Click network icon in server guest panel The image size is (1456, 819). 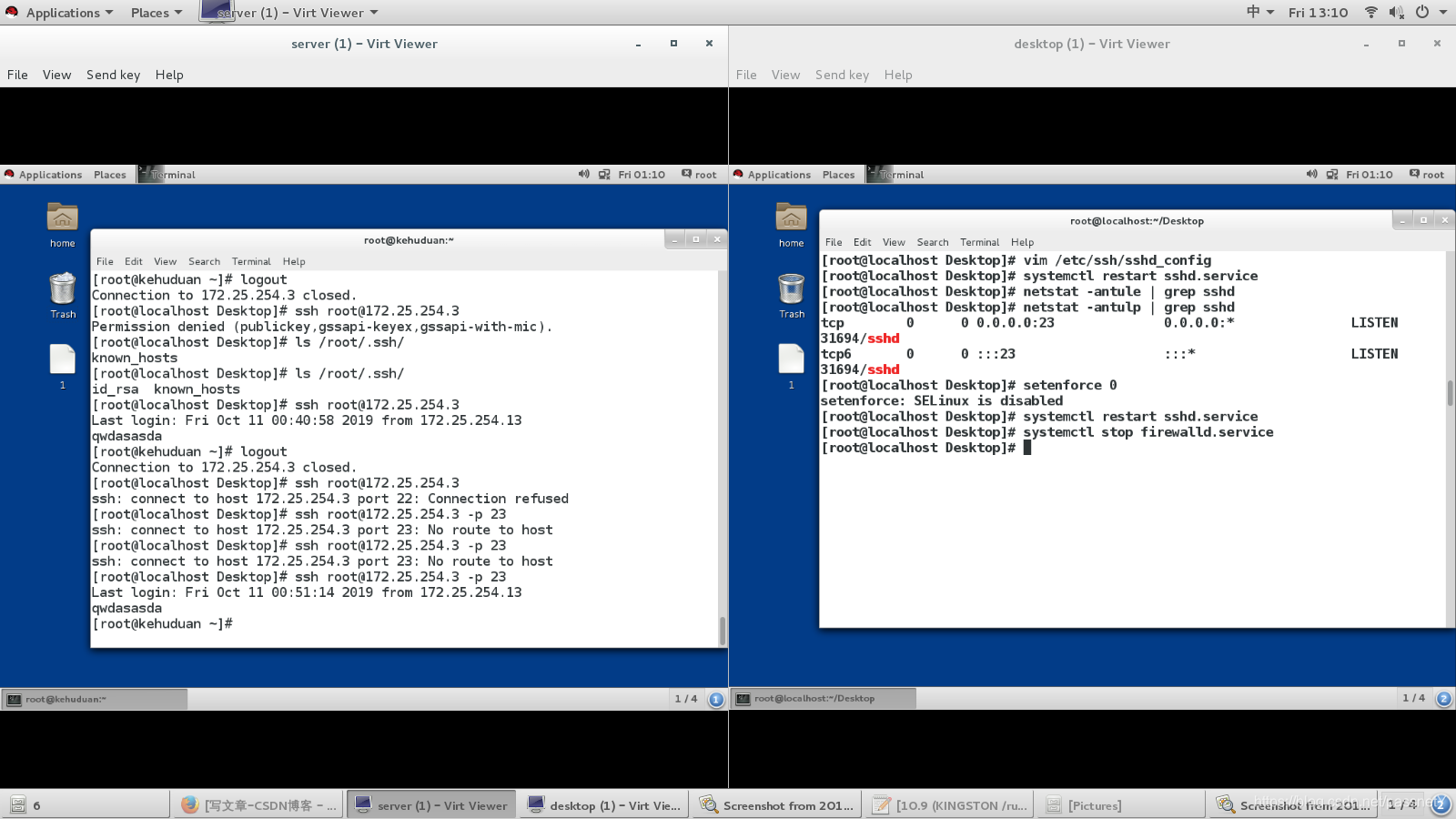pyautogui.click(x=604, y=174)
